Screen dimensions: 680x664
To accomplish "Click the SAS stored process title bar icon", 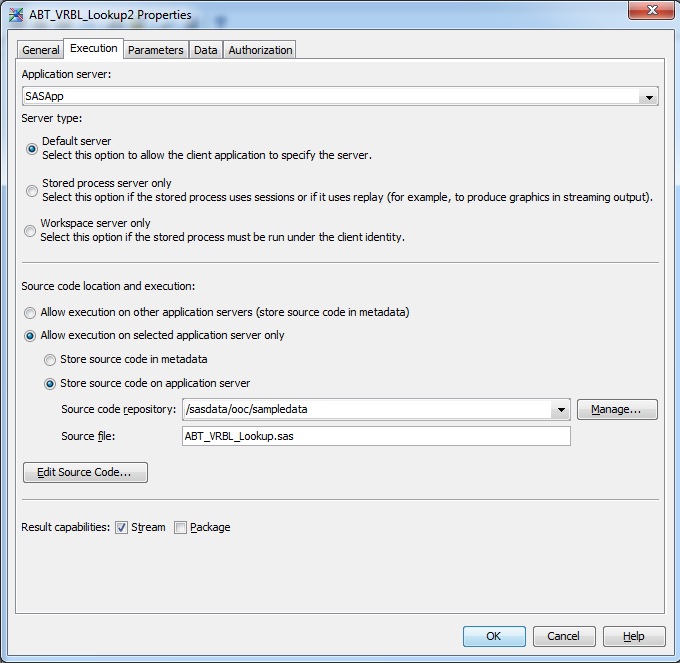I will 16,15.
